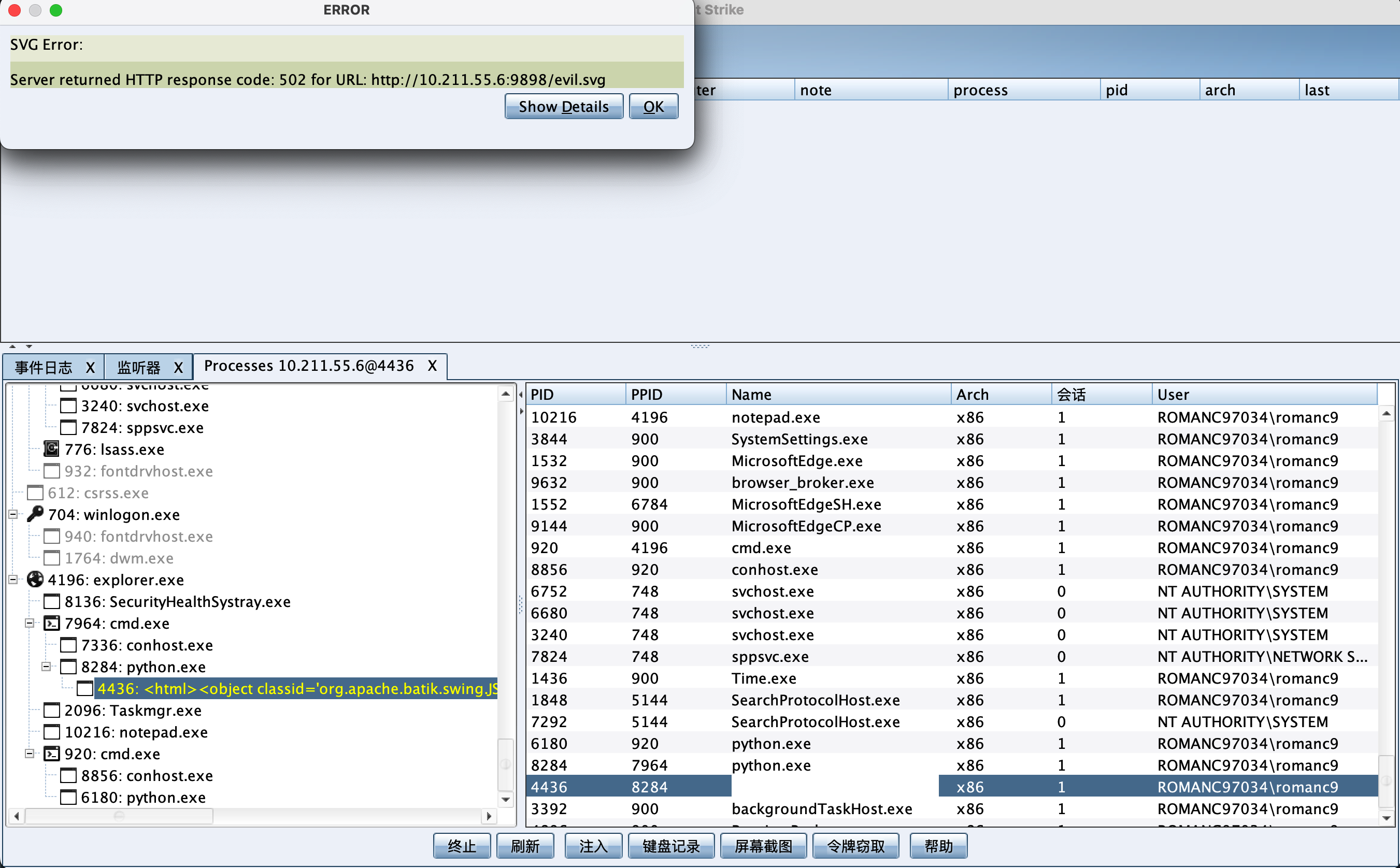Select the MicrosoftEdge.exe row with PID 1532
This screenshot has width=1400, height=868.
click(x=951, y=460)
